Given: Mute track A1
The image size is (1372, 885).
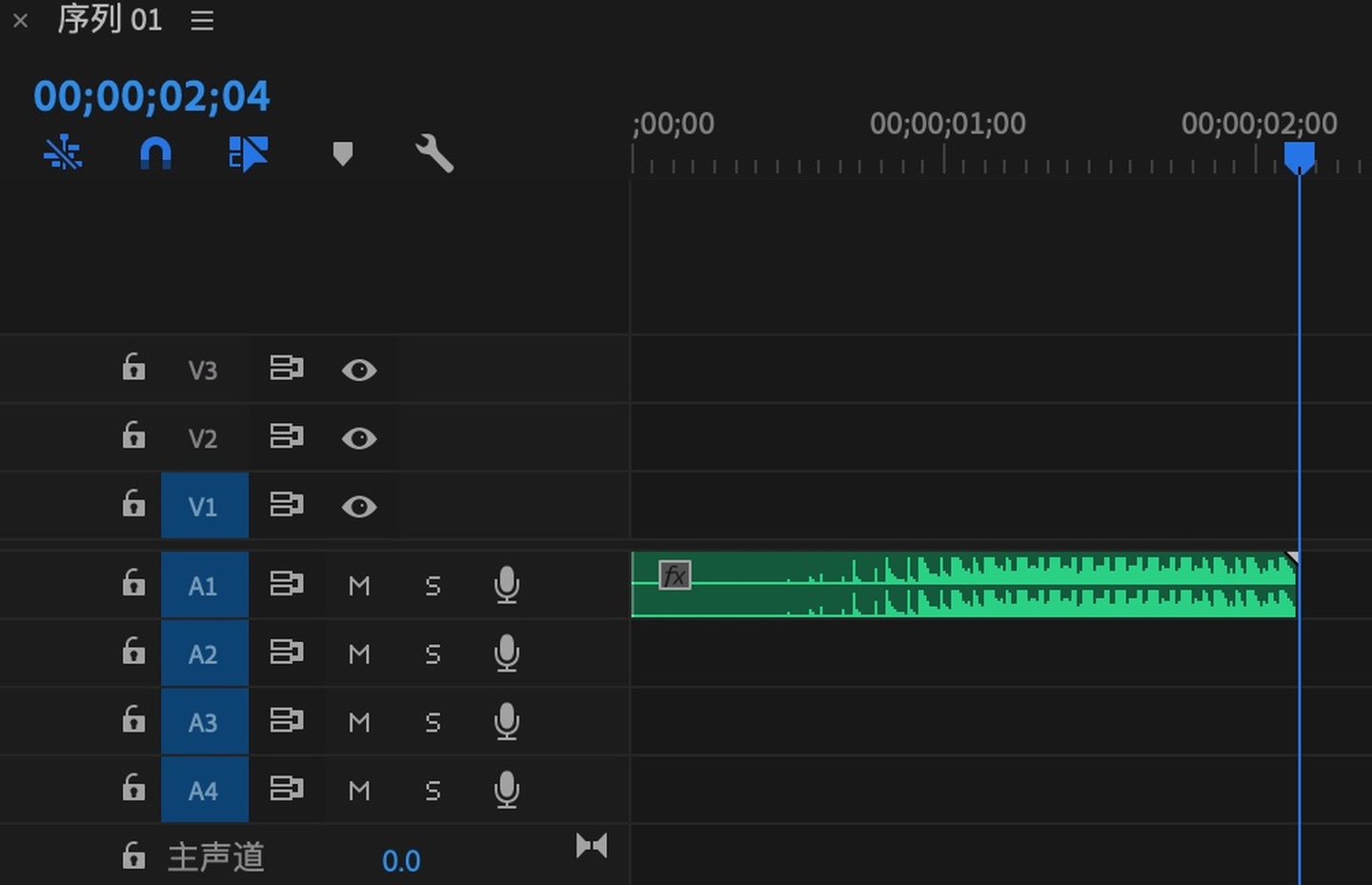Looking at the screenshot, I should tap(359, 586).
